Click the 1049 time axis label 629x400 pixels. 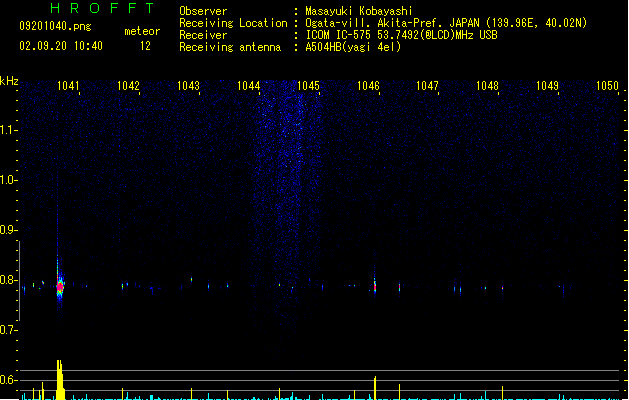pyautogui.click(x=547, y=86)
